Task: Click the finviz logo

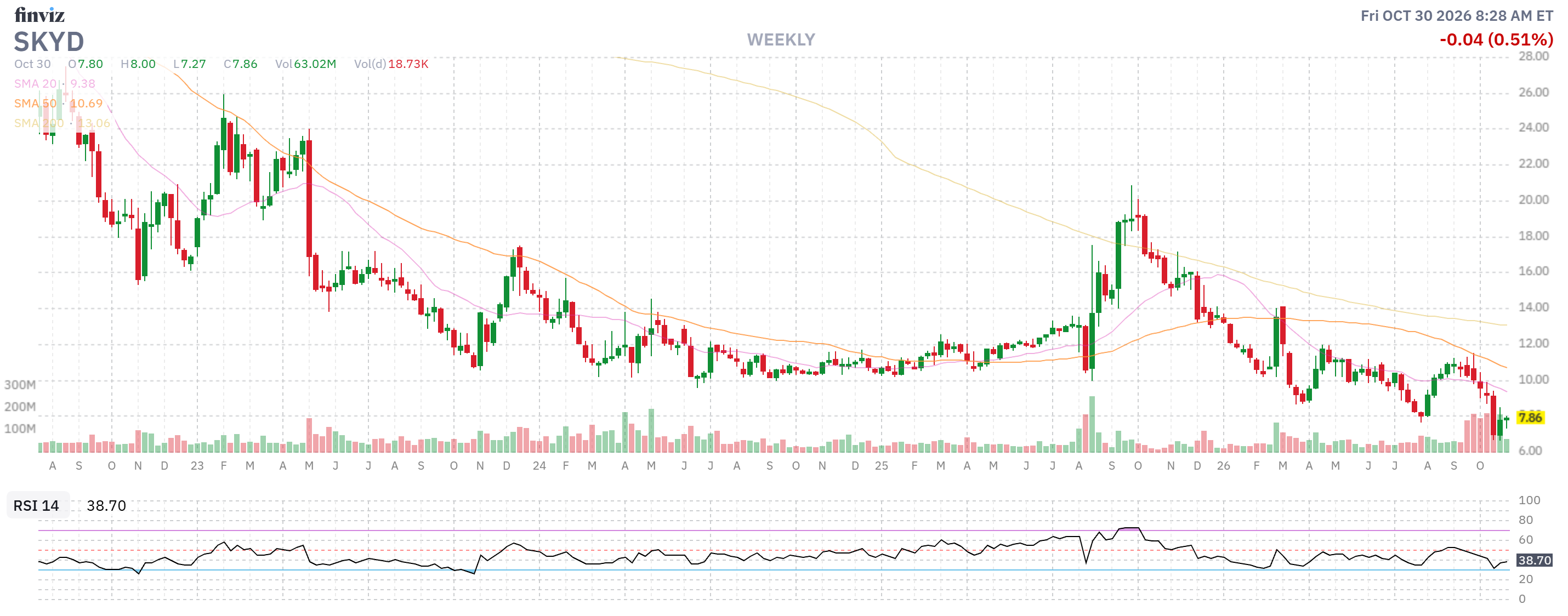Action: coord(39,15)
